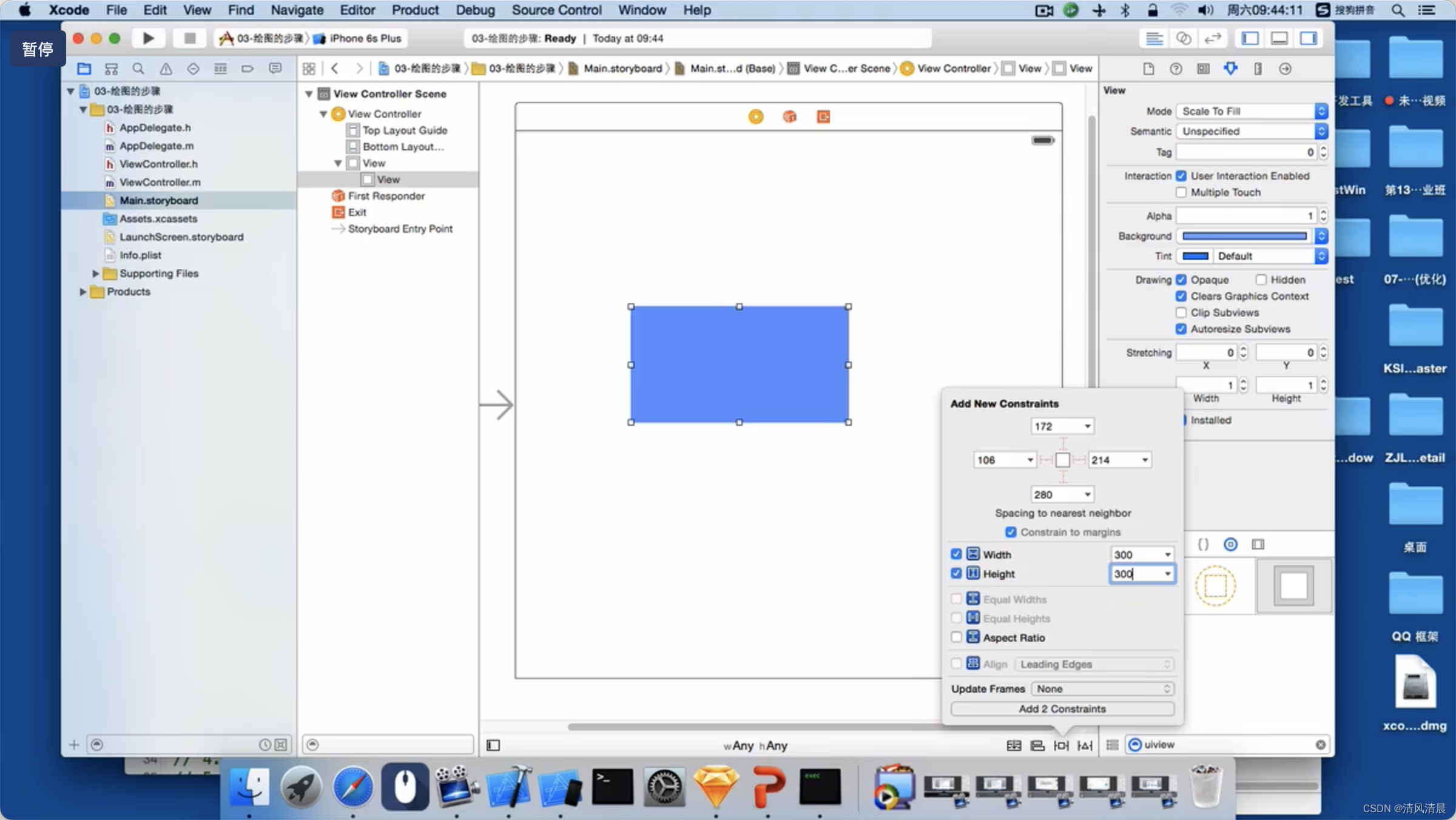Click the Height input field and edit value
1456x820 pixels.
(x=1136, y=573)
